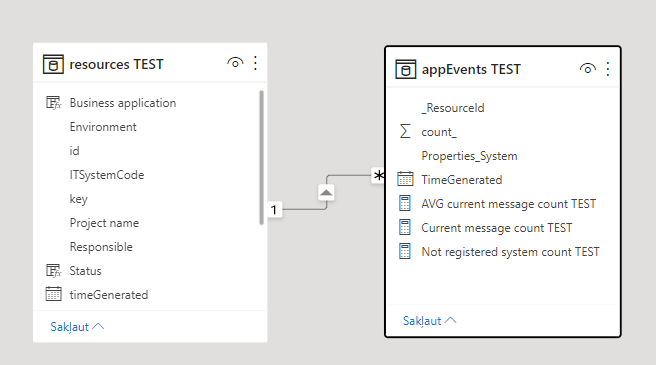Select the Environment field
The image size is (656, 365).
[x=103, y=127]
